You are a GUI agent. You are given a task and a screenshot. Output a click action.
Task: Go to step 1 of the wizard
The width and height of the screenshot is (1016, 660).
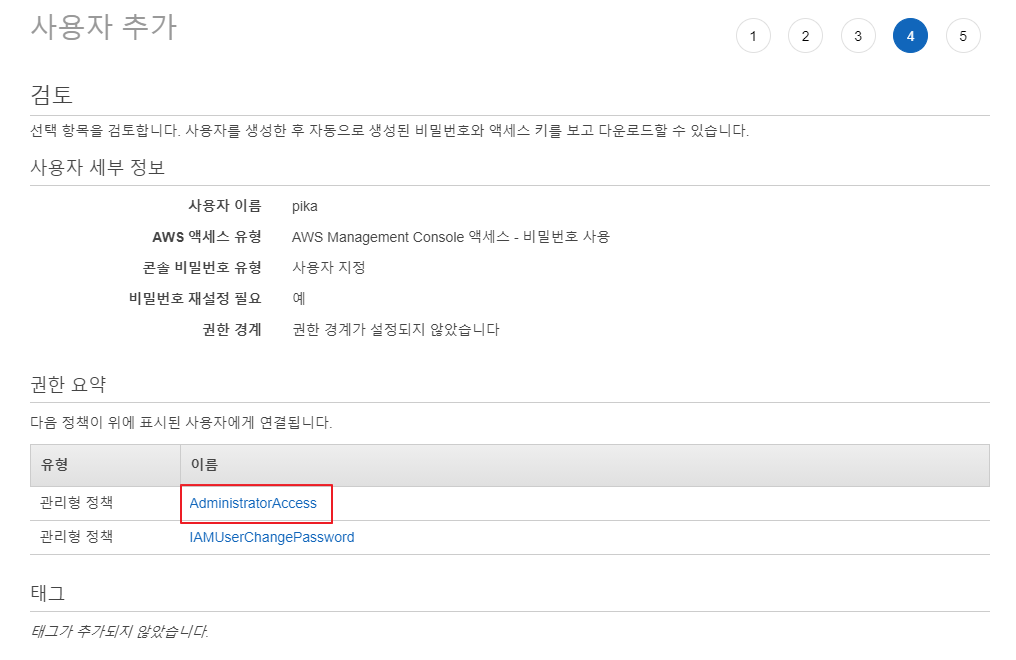(x=753, y=36)
